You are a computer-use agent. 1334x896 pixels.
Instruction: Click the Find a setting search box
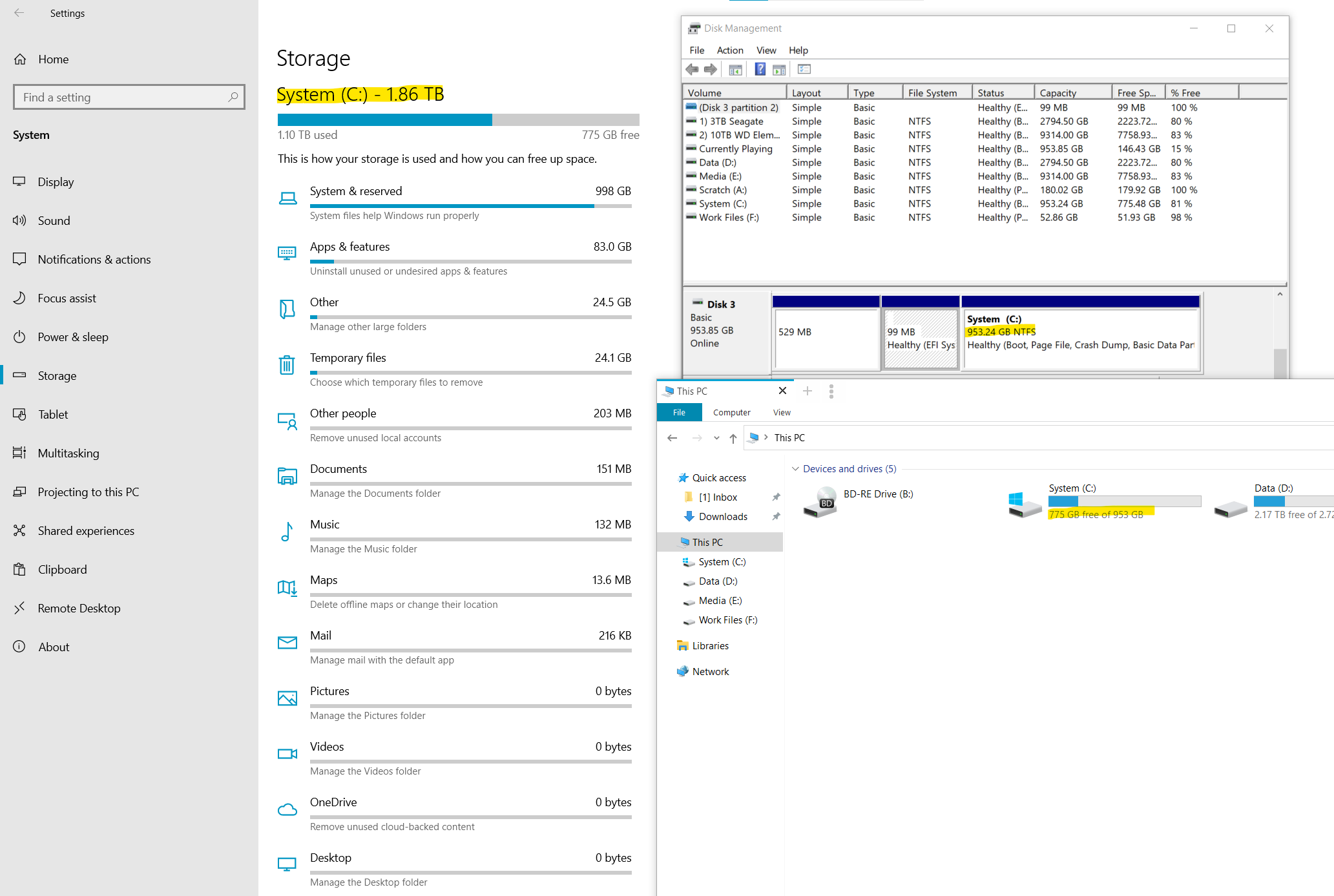click(x=123, y=97)
